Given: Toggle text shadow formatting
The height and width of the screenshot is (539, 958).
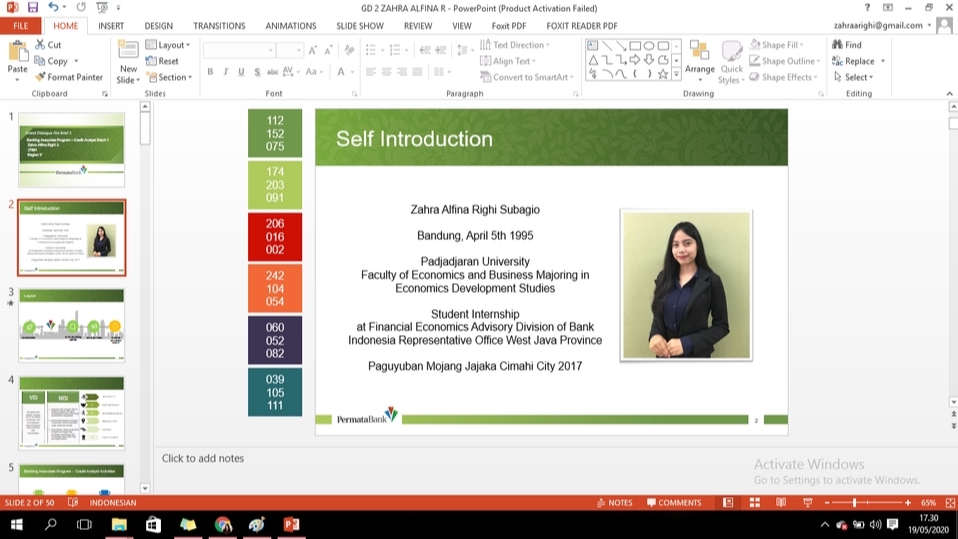Looking at the screenshot, I should [257, 72].
